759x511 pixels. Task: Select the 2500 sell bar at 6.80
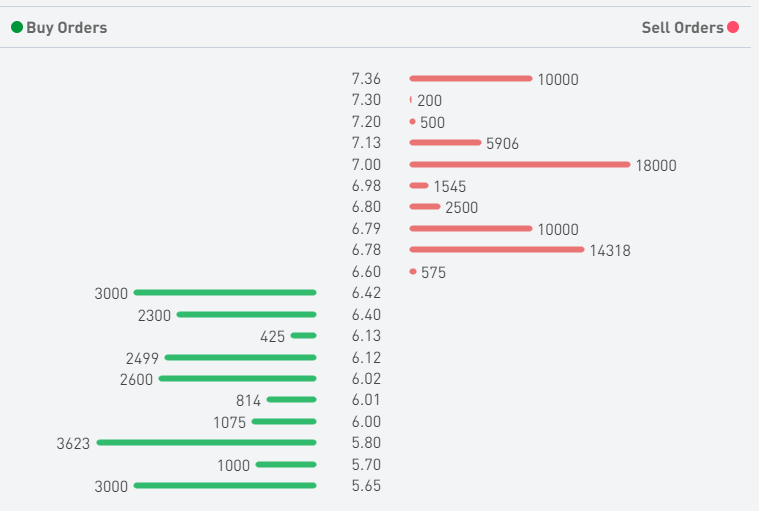[425, 206]
